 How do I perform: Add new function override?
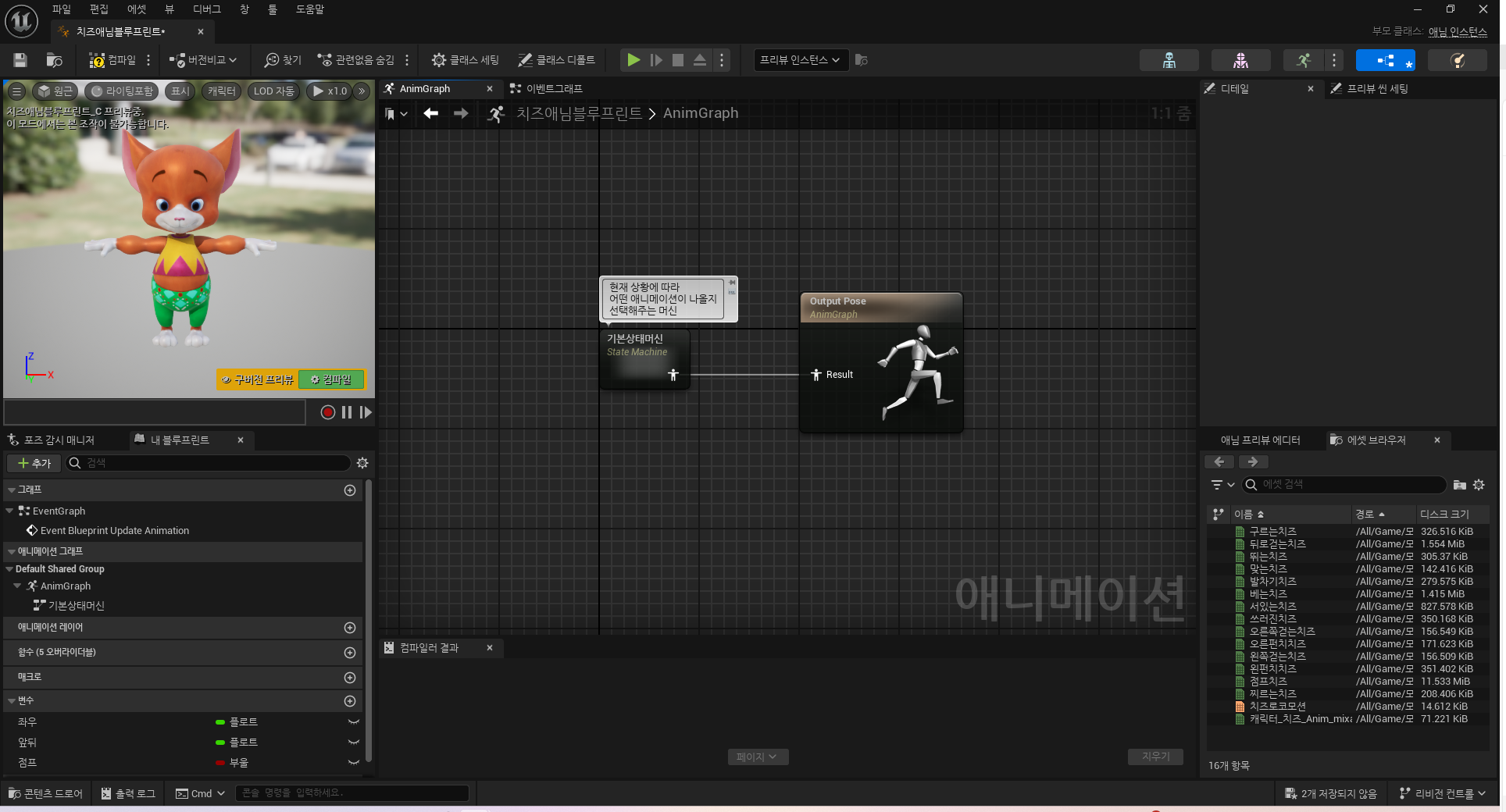coord(350,653)
